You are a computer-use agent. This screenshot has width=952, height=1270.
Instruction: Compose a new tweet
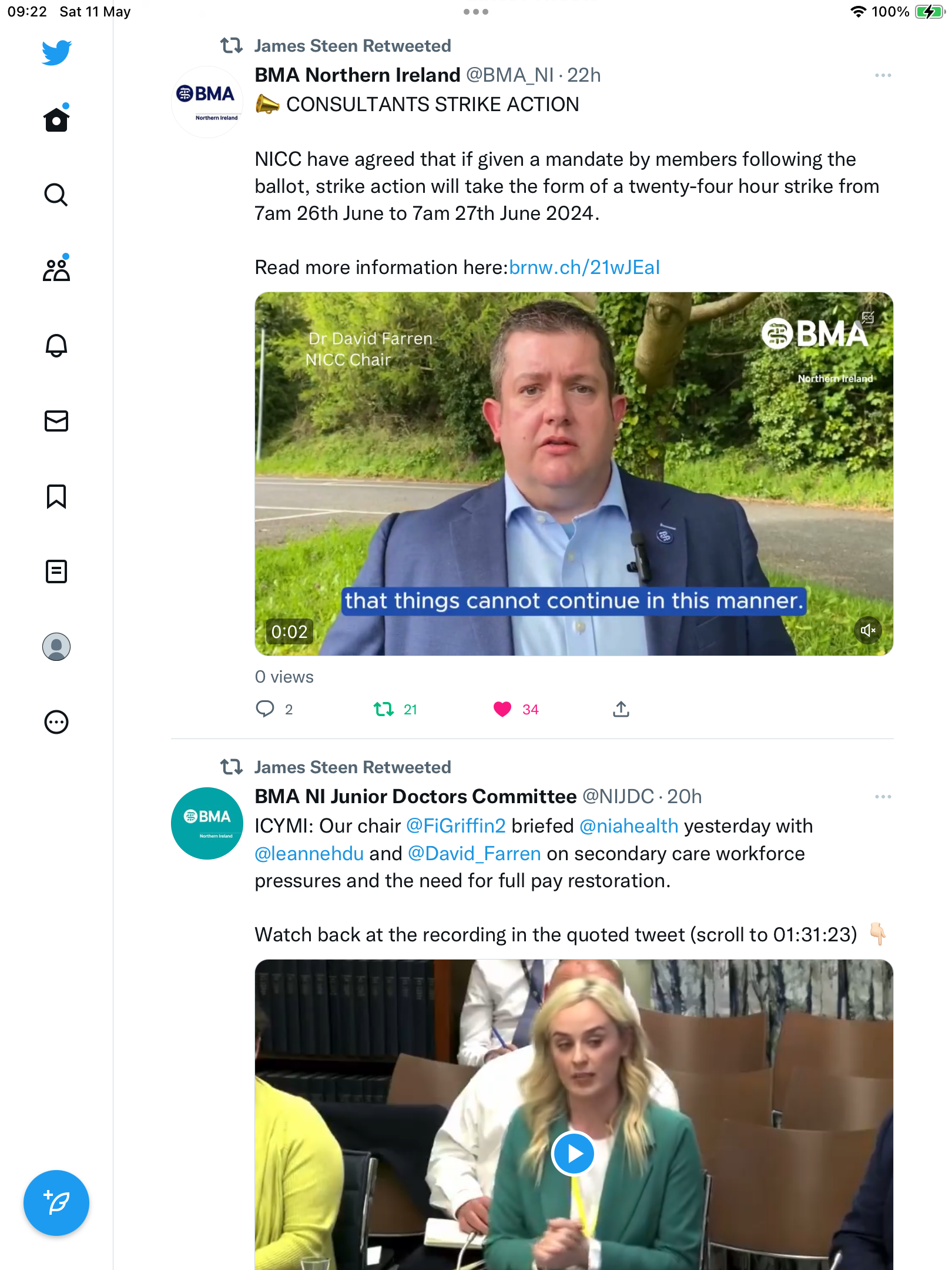(56, 1203)
